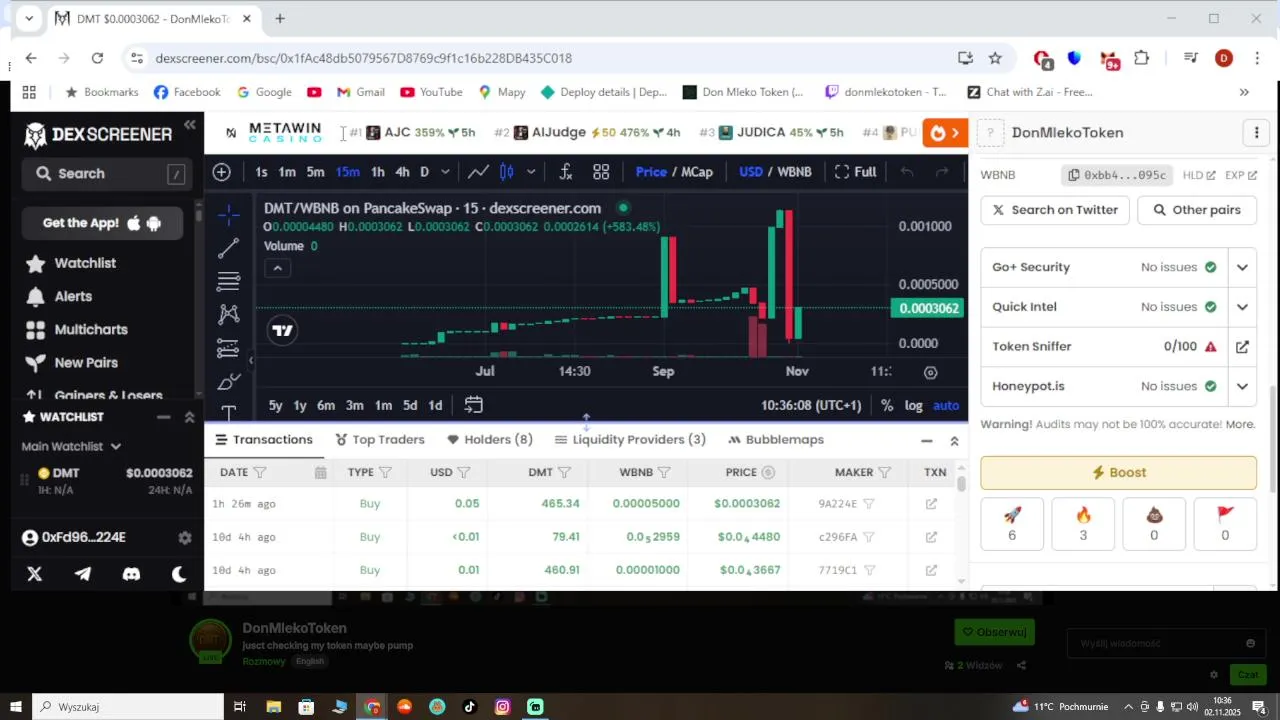The image size is (1280, 720).
Task: Expand the Go+ Security audit details
Action: 1242,268
